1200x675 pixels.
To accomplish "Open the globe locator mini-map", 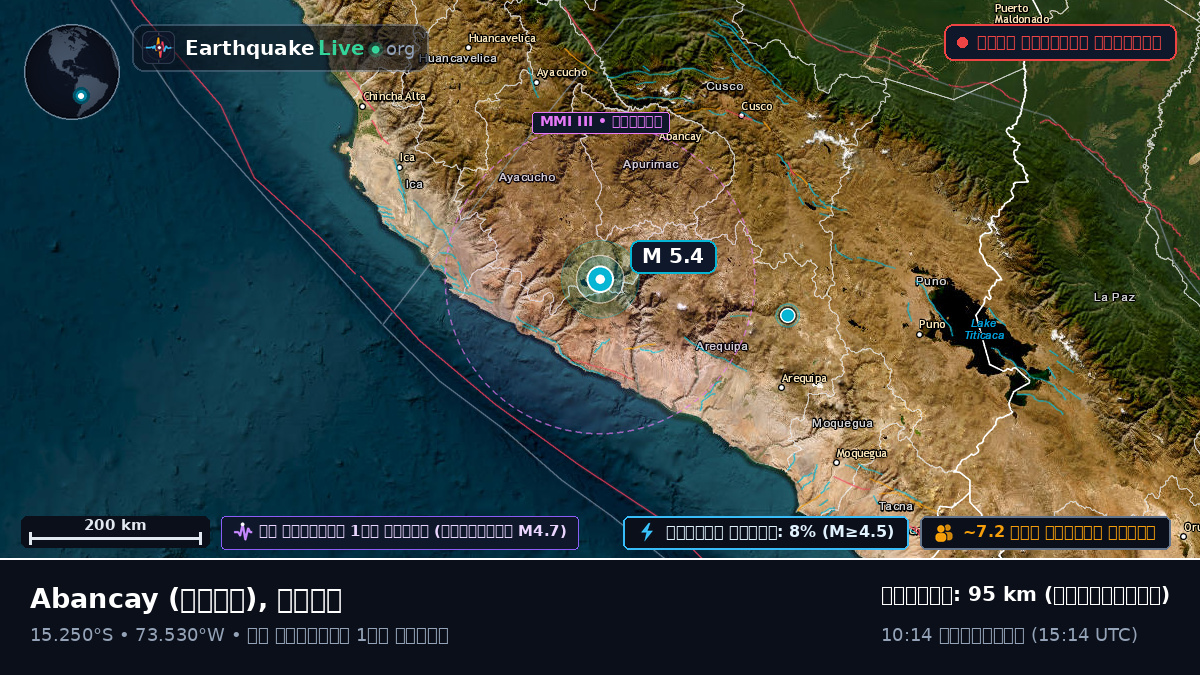I will point(72,72).
